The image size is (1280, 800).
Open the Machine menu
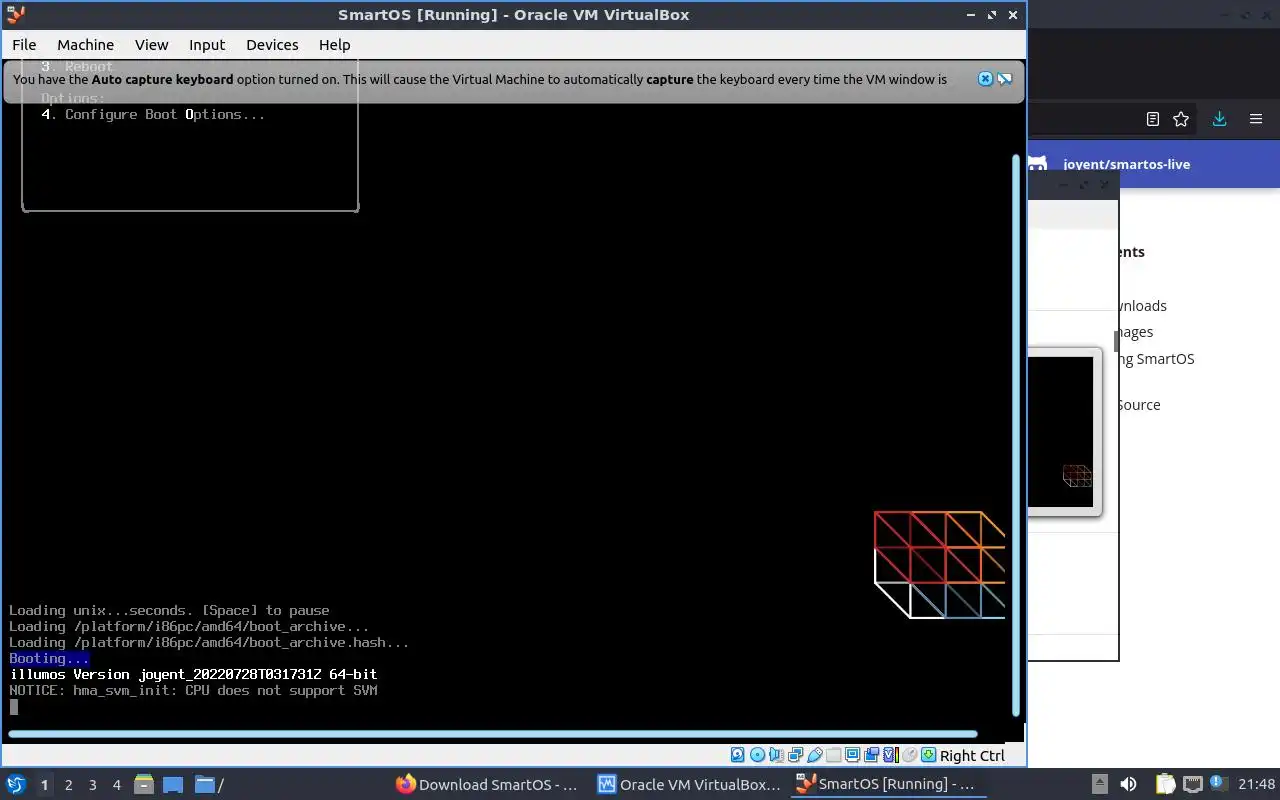85,45
